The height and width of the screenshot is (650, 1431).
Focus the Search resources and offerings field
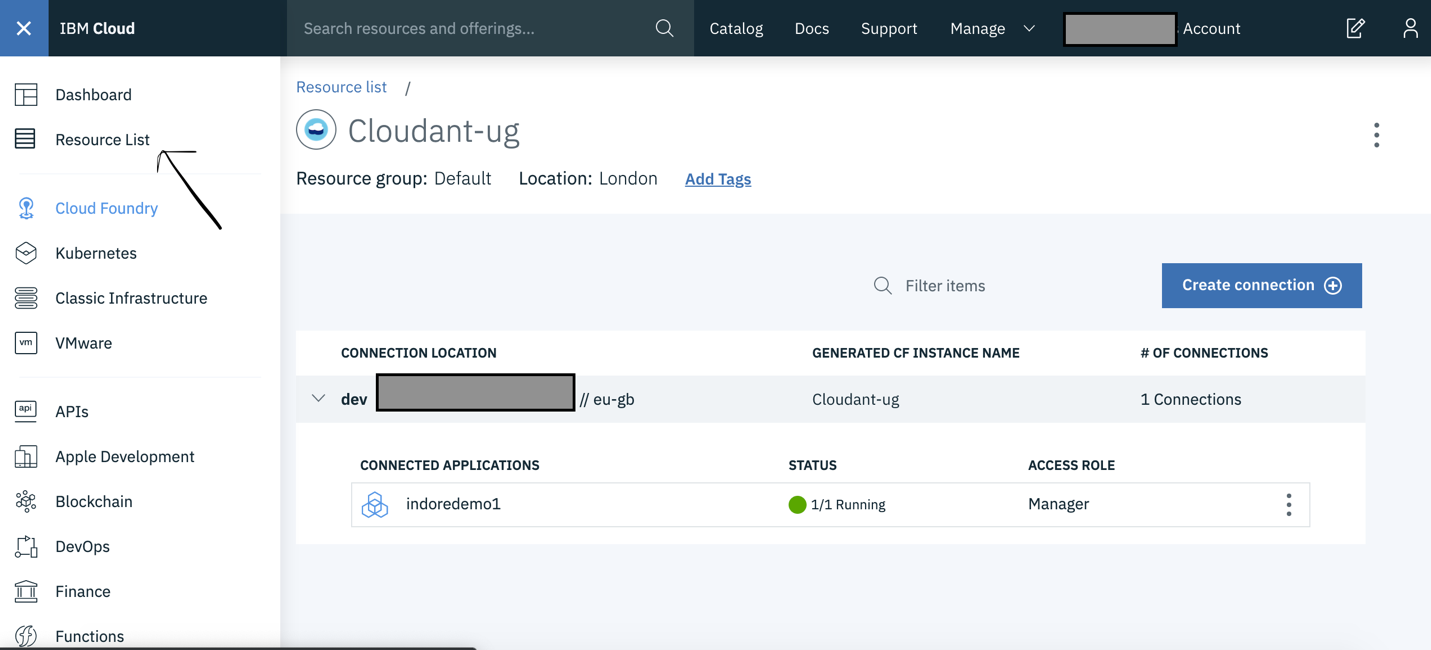(x=490, y=28)
